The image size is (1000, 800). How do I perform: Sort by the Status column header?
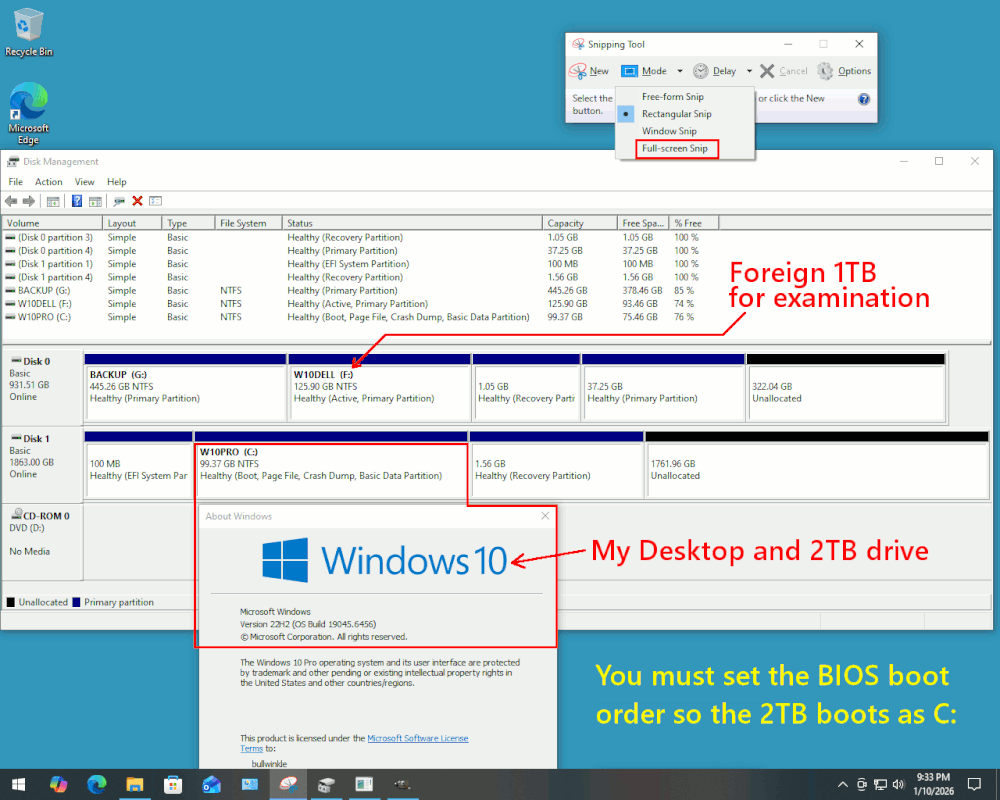tap(413, 223)
